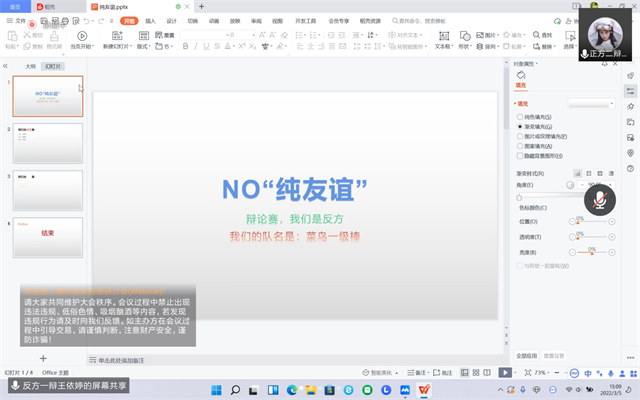The height and width of the screenshot is (400, 640).
Task: Open the View ribbon tab
Action: 278,21
